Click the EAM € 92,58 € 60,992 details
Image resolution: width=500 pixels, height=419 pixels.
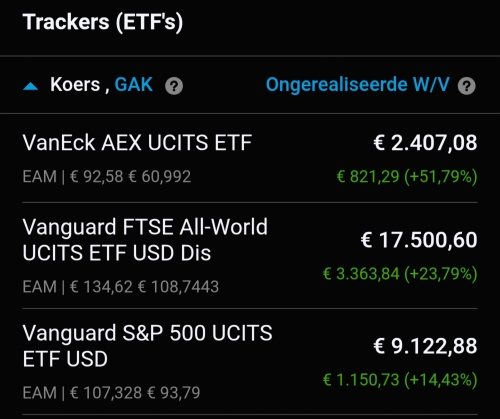[x=107, y=176]
